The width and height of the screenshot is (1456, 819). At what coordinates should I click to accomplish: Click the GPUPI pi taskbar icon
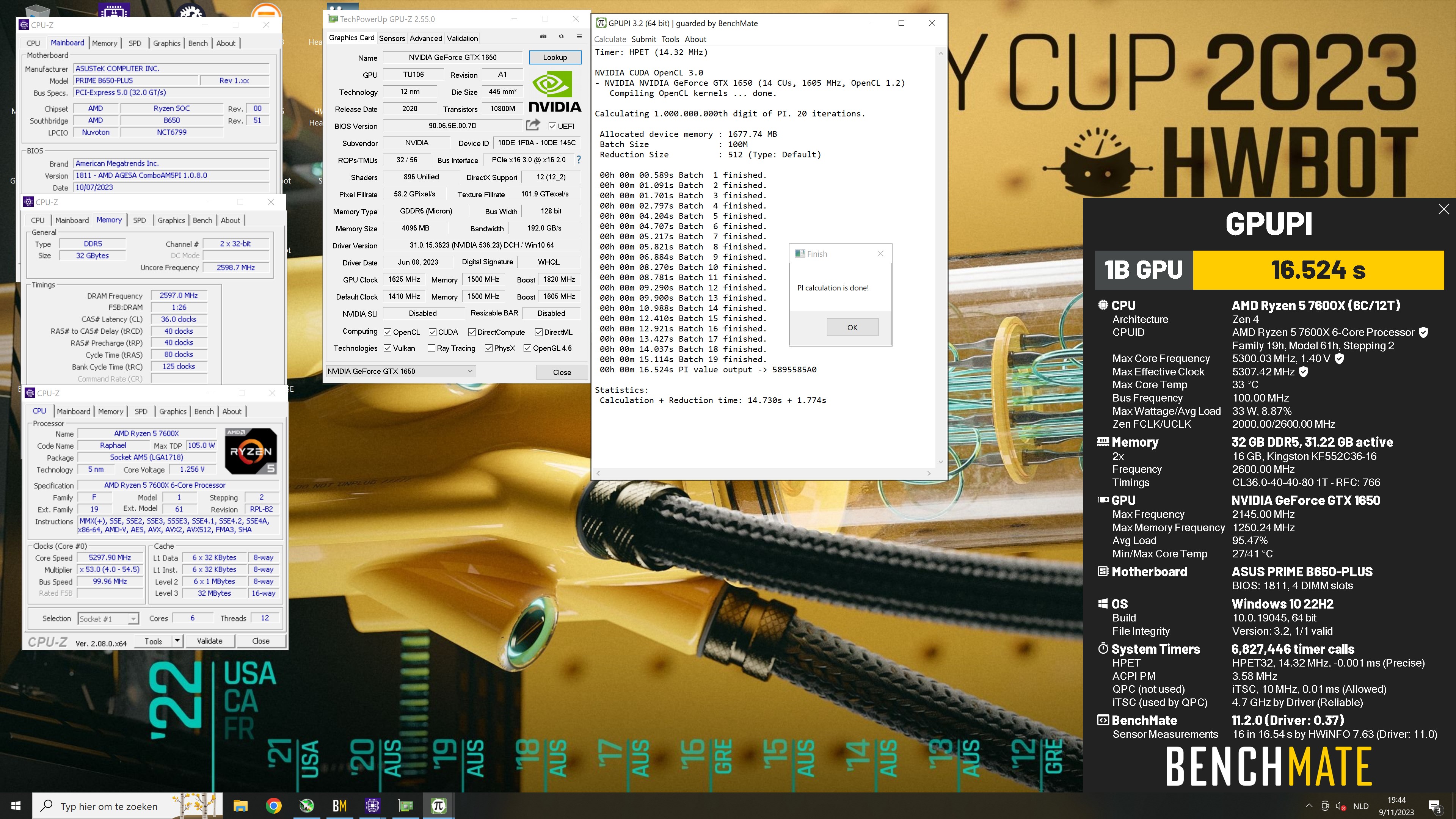click(x=439, y=805)
